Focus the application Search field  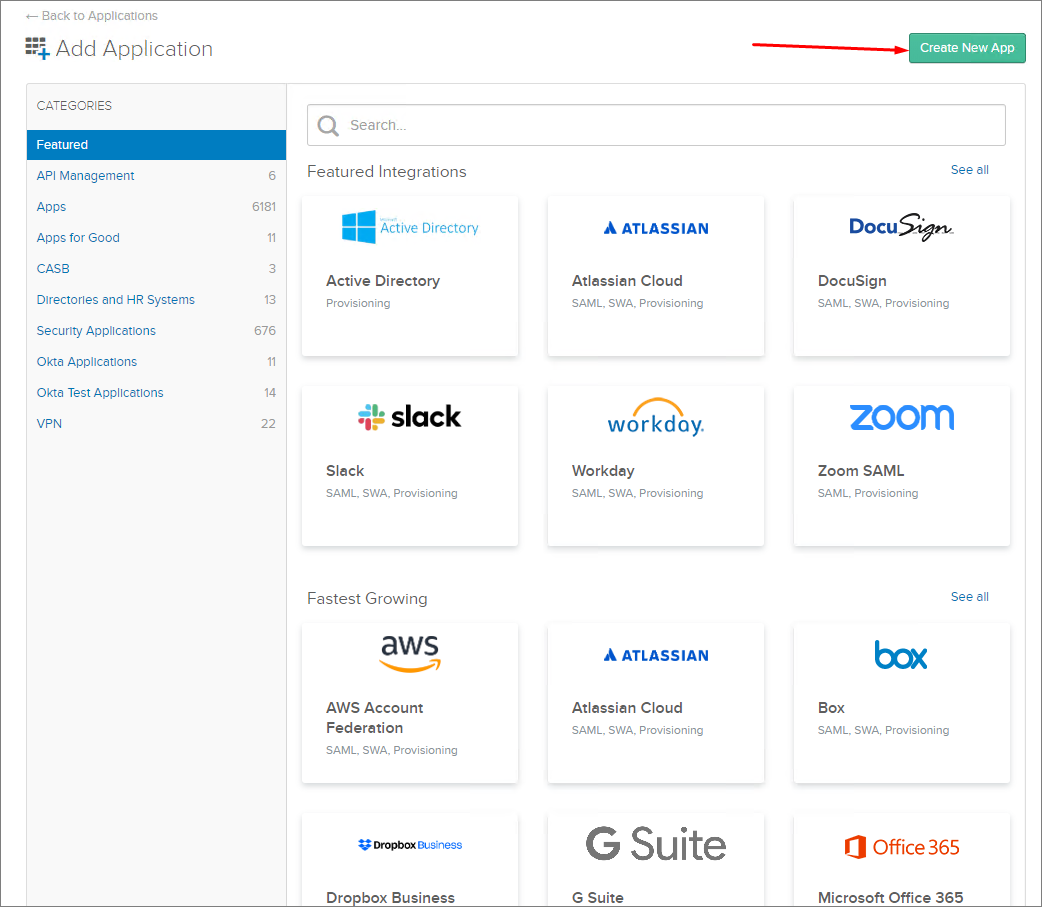pyautogui.click(x=656, y=125)
